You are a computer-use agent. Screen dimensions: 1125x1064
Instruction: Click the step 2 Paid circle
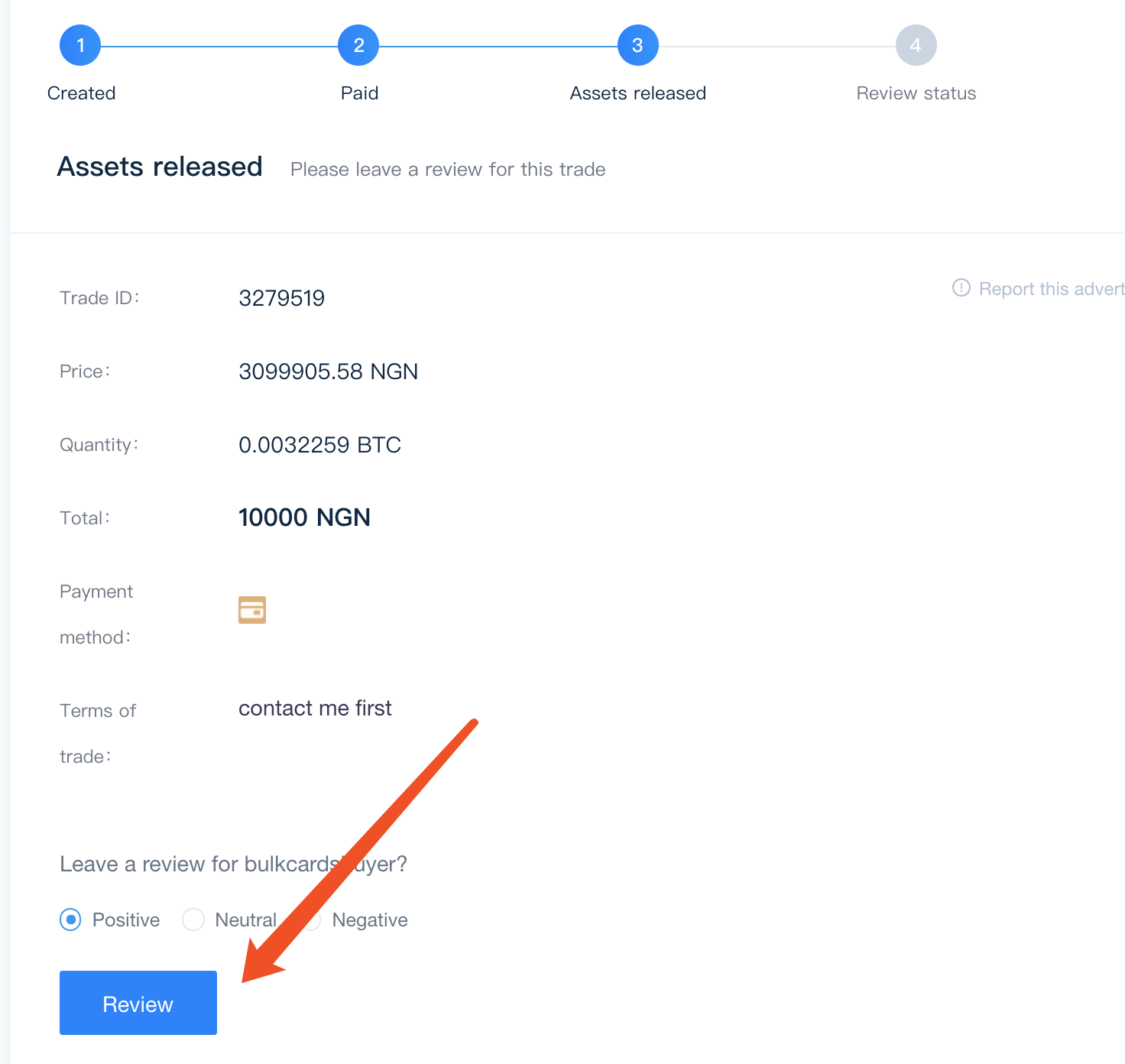point(358,45)
